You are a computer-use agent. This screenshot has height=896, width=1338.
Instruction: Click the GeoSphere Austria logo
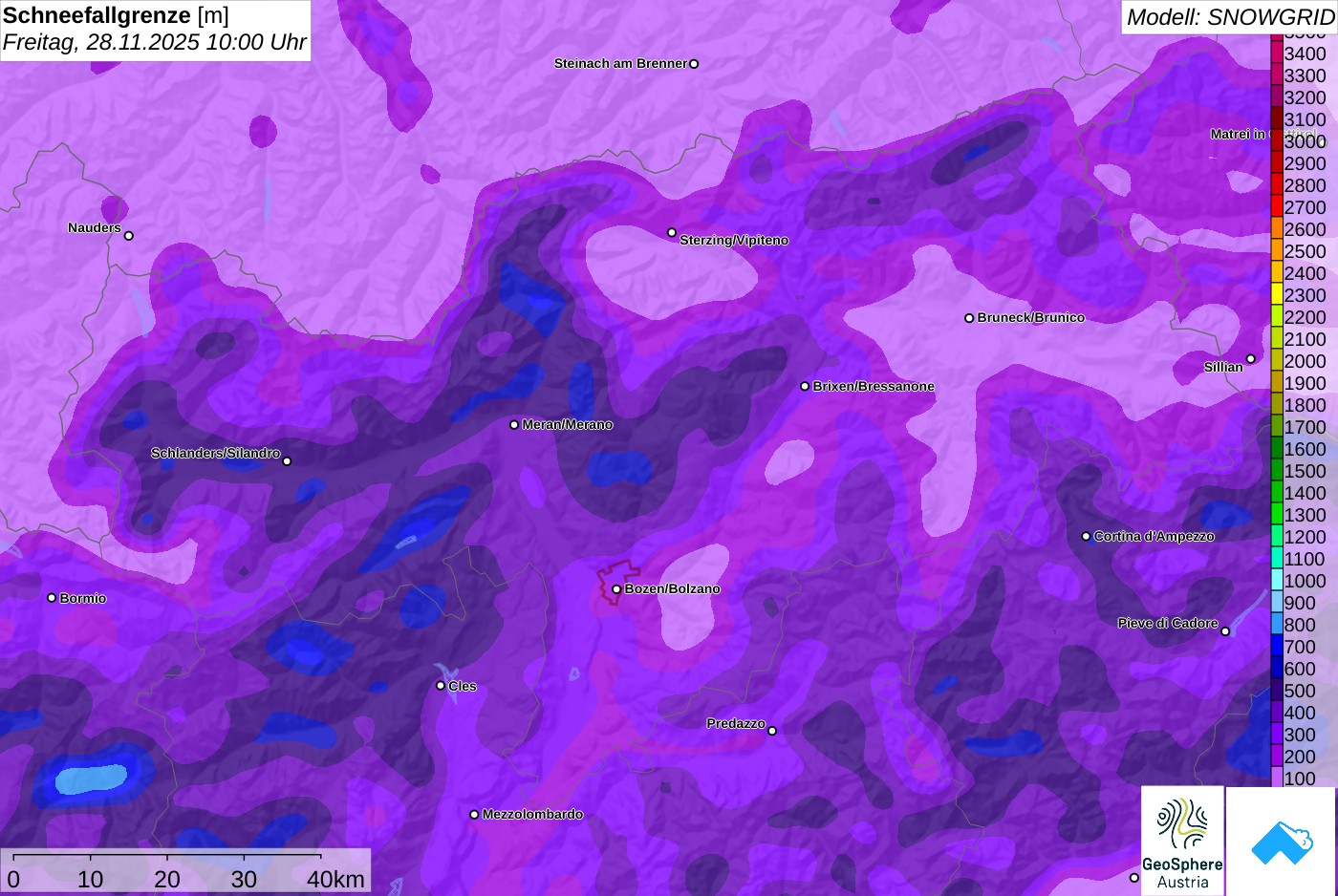pyautogui.click(x=1182, y=841)
